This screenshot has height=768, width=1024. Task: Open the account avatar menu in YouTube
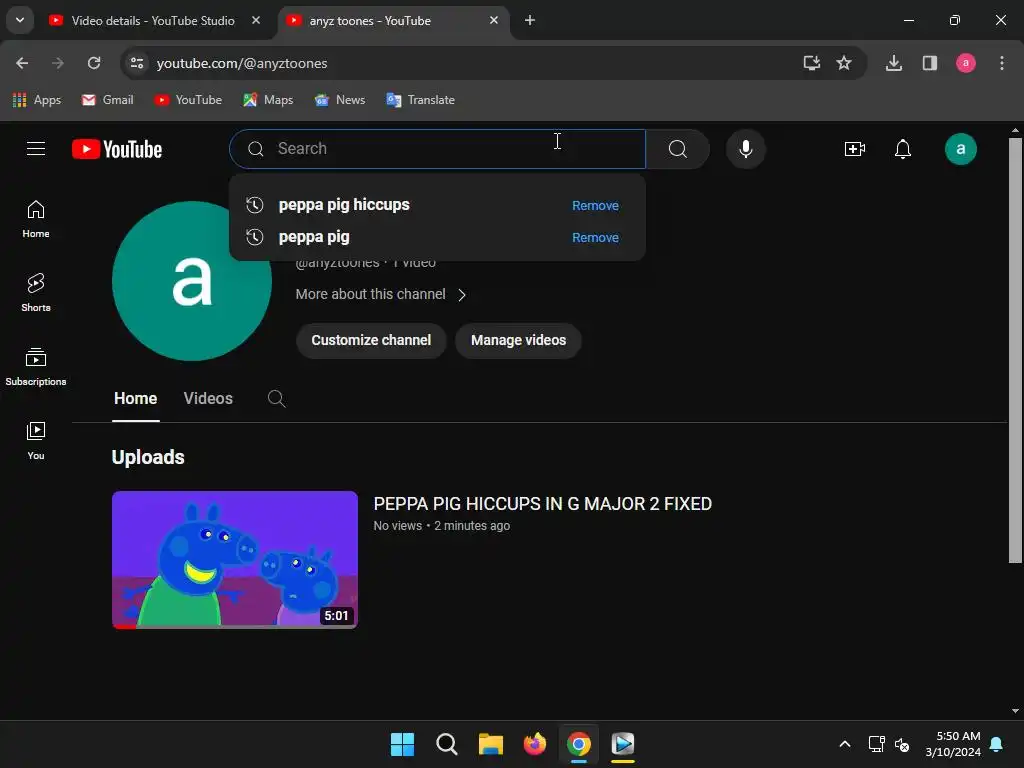pos(961,149)
